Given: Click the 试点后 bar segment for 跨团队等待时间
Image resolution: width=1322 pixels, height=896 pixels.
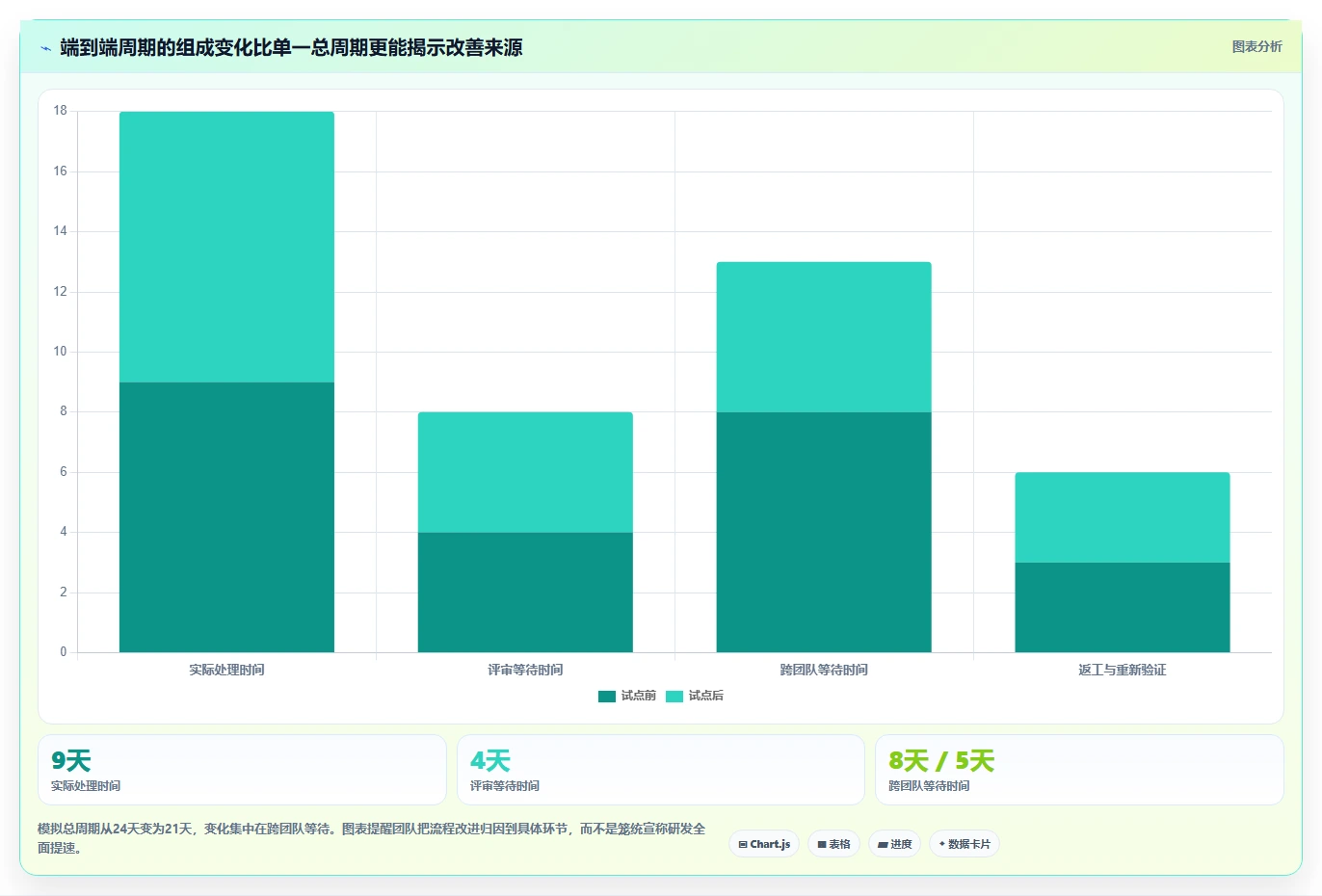Looking at the screenshot, I should coord(824,337).
